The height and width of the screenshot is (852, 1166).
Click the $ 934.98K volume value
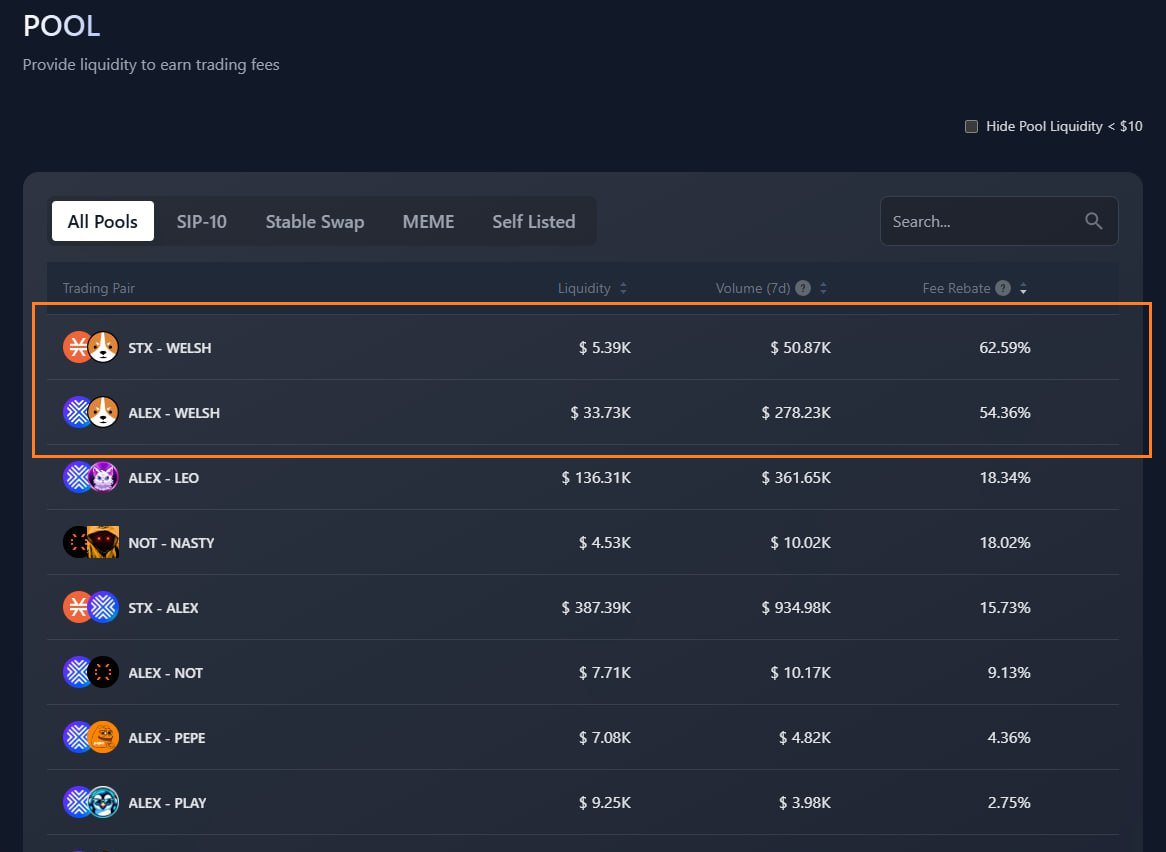796,607
